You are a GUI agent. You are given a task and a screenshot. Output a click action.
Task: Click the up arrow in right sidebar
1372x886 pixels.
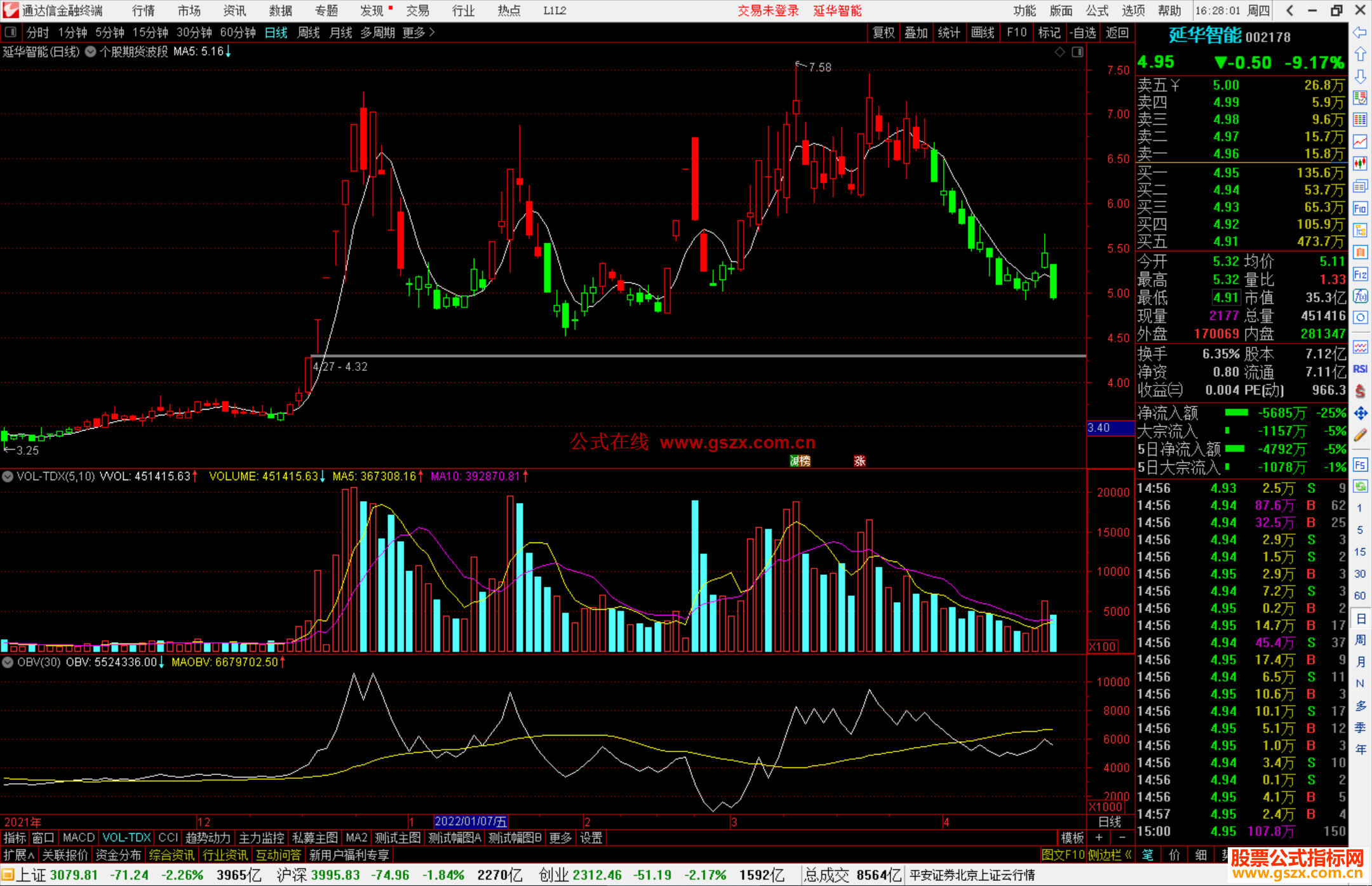pyautogui.click(x=1360, y=55)
